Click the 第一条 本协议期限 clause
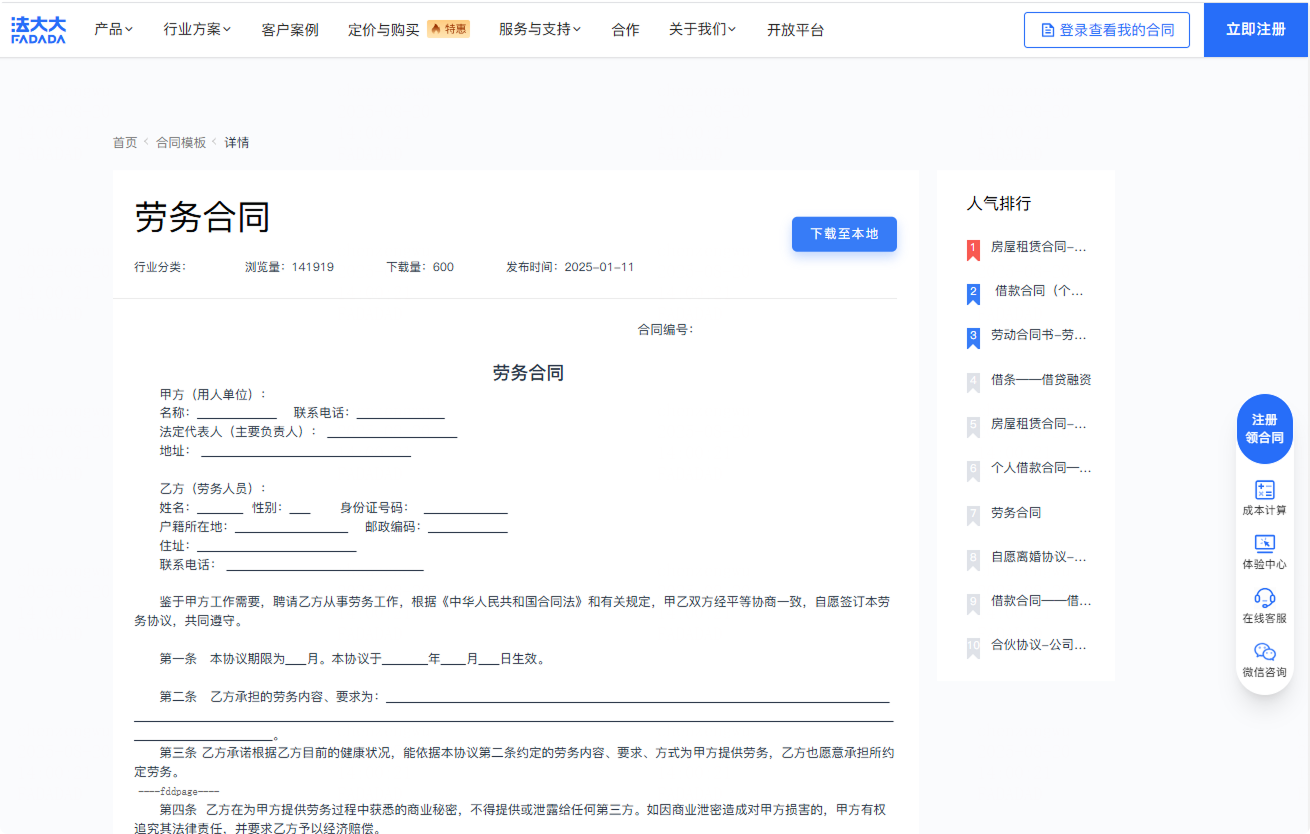The height and width of the screenshot is (834, 1310). 352,659
